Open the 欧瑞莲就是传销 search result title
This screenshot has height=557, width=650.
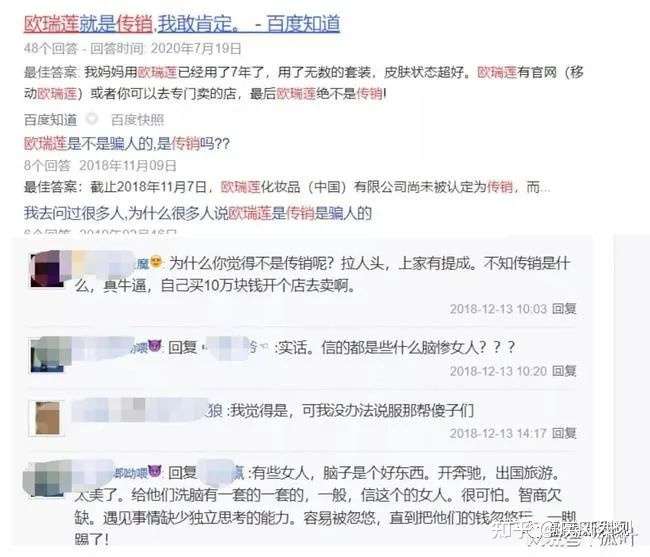(x=182, y=23)
